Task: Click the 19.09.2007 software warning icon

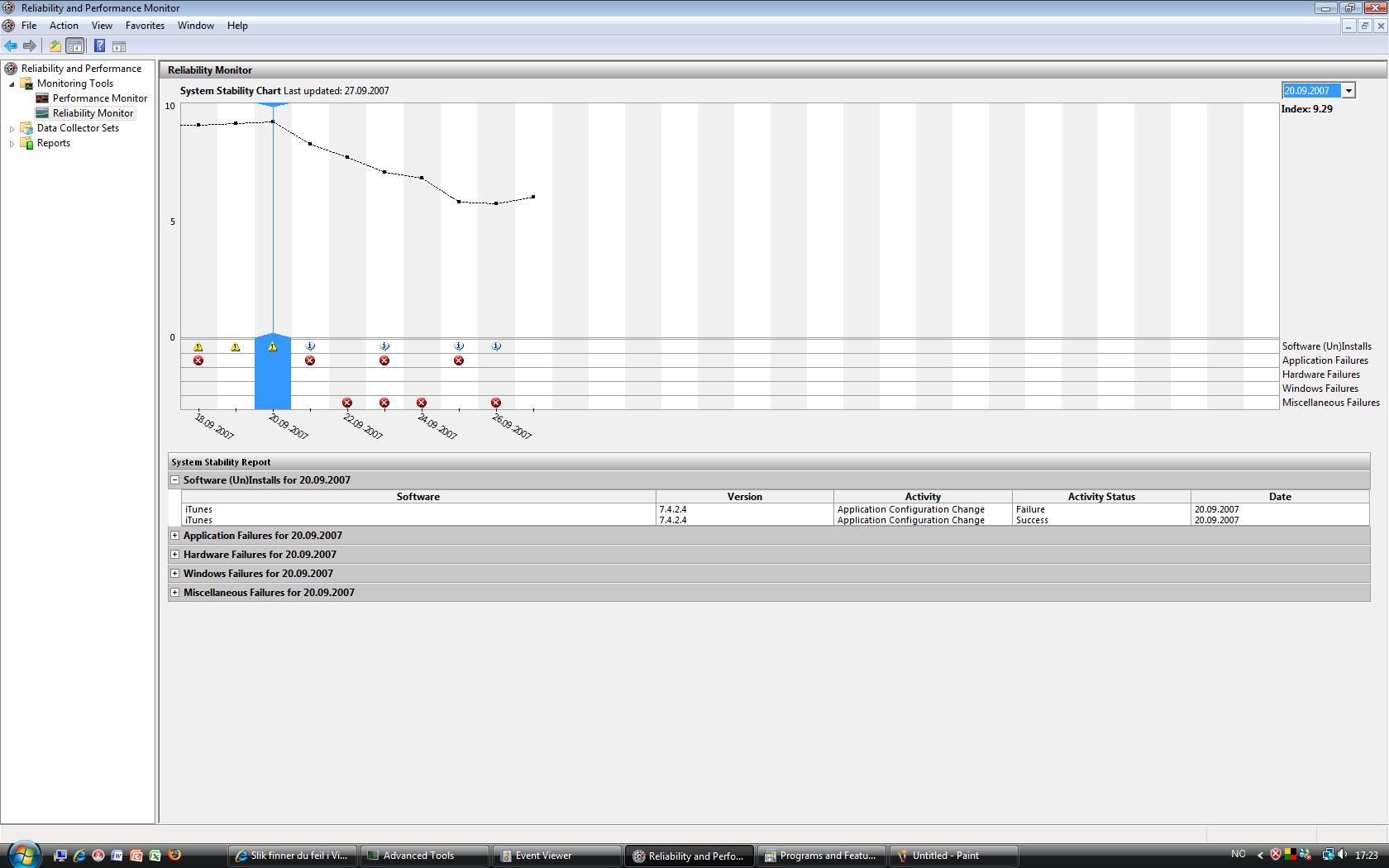Action: (236, 347)
